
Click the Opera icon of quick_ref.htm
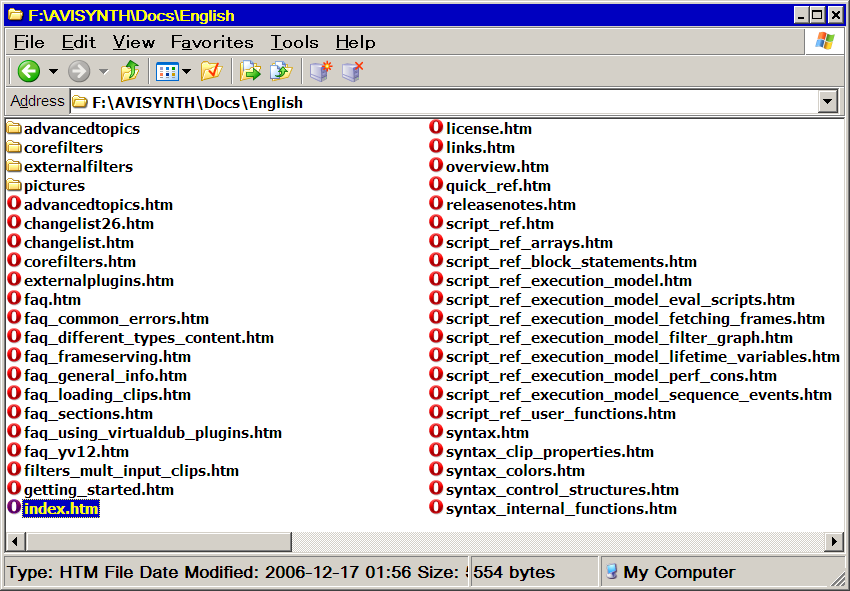(436, 184)
